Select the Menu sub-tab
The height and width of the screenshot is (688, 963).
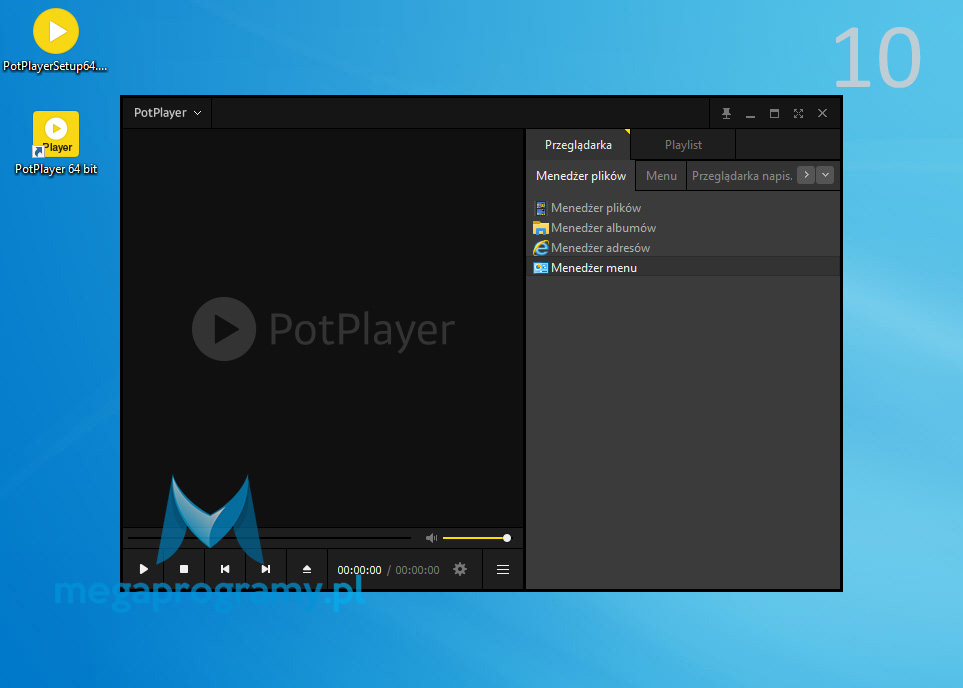click(x=661, y=176)
